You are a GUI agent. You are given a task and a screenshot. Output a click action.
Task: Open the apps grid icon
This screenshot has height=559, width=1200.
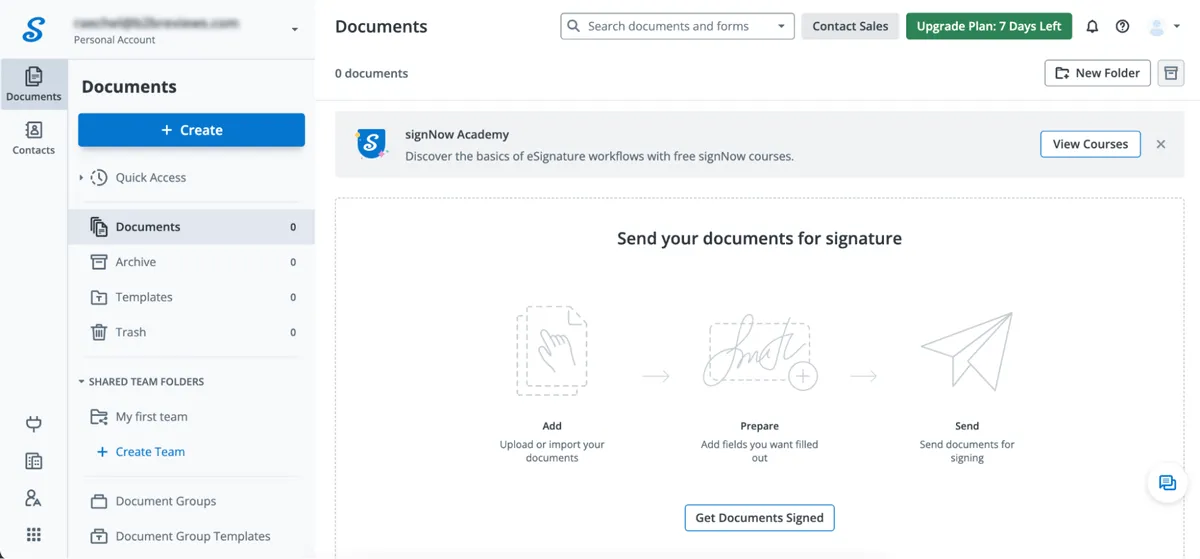(x=33, y=534)
